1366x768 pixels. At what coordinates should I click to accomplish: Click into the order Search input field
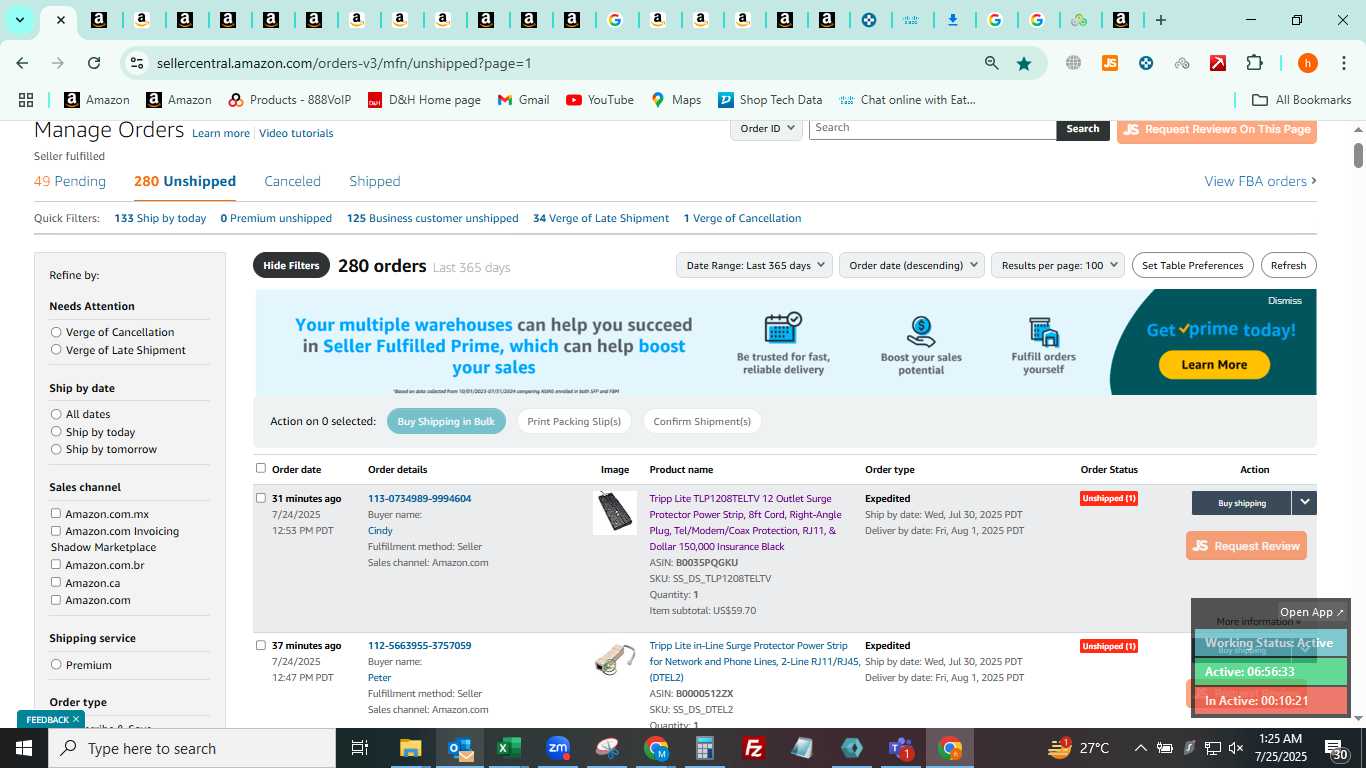click(x=932, y=128)
